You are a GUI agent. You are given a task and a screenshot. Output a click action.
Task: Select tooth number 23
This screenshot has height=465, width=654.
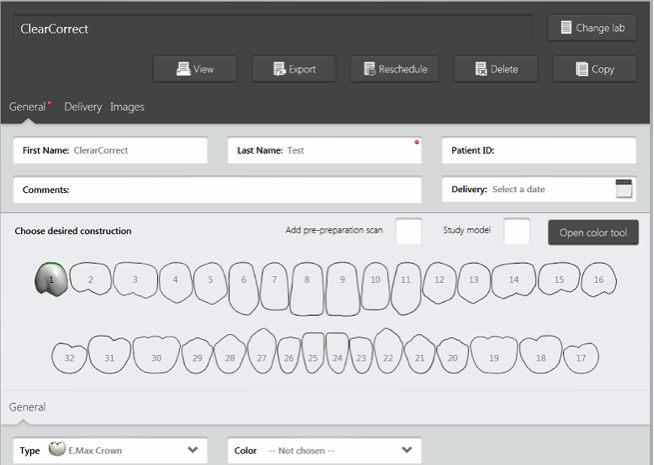[x=361, y=355]
